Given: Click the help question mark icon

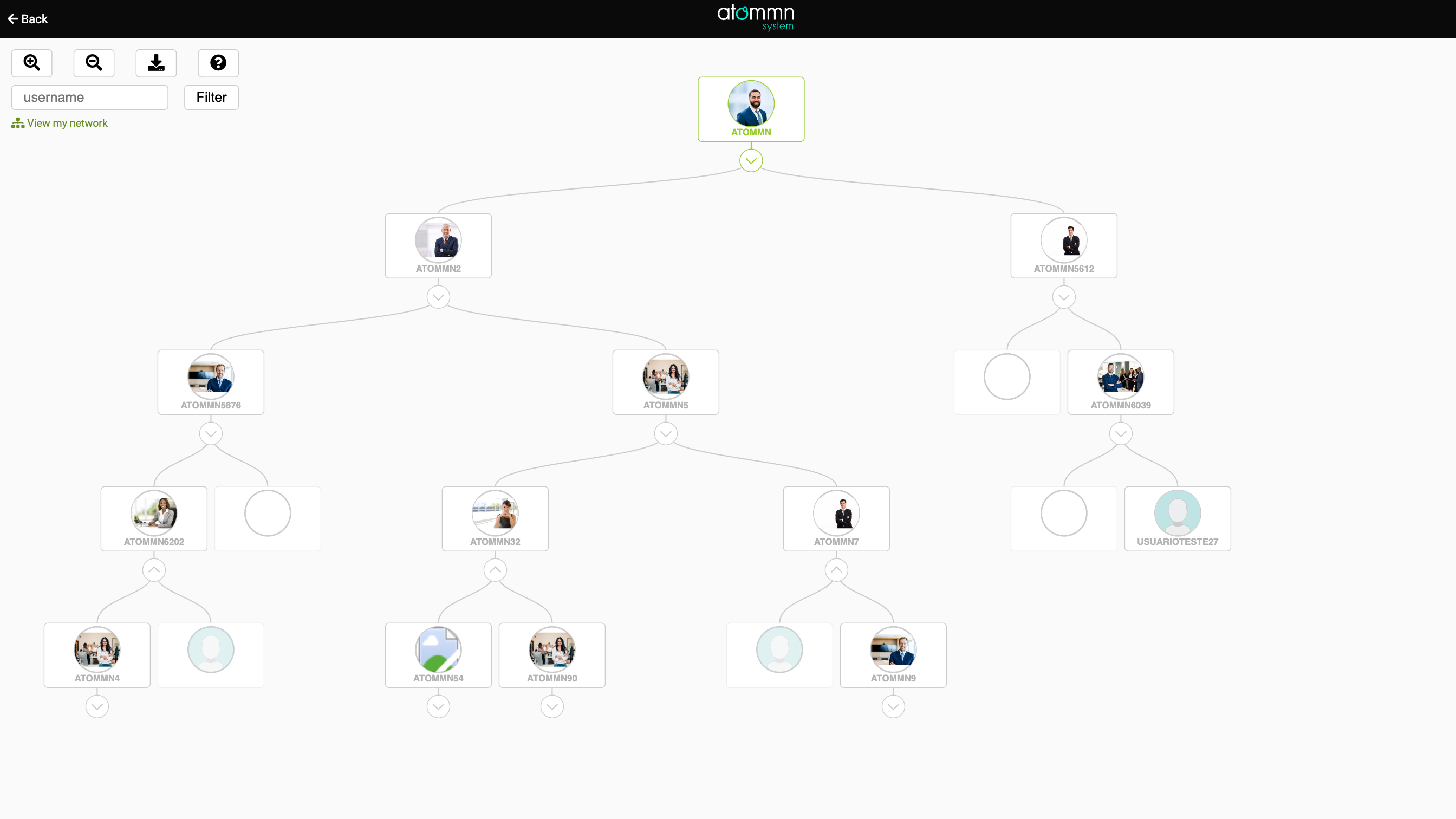Looking at the screenshot, I should point(218,63).
